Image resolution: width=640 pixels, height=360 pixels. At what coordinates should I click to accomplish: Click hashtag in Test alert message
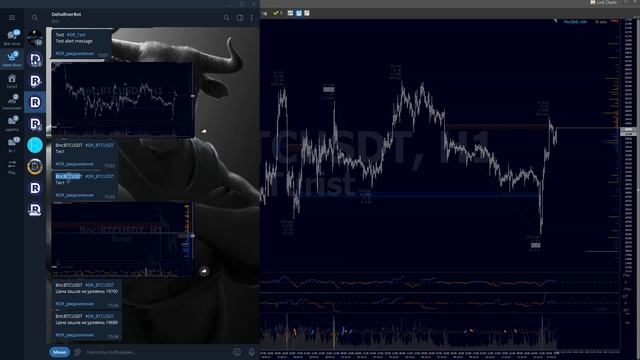point(76,35)
